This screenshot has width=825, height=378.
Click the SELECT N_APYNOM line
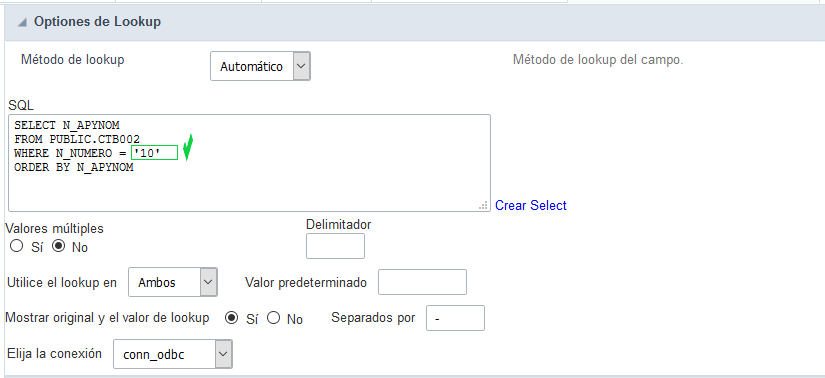coord(67,125)
